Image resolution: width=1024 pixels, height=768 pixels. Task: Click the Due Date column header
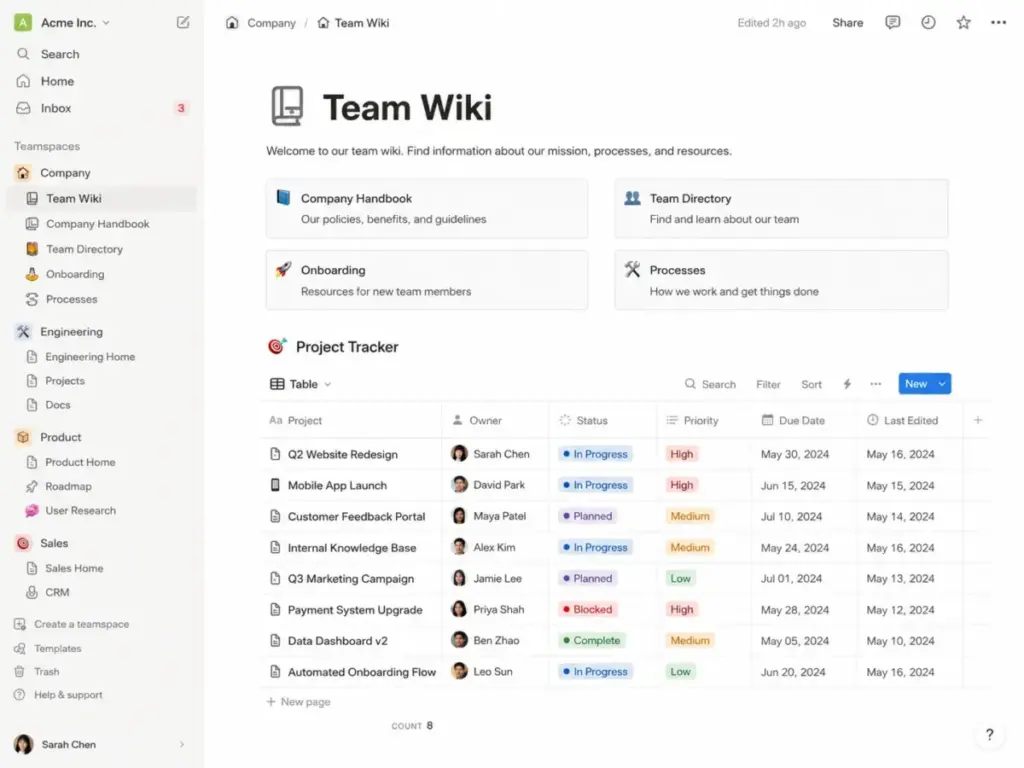coord(804,420)
